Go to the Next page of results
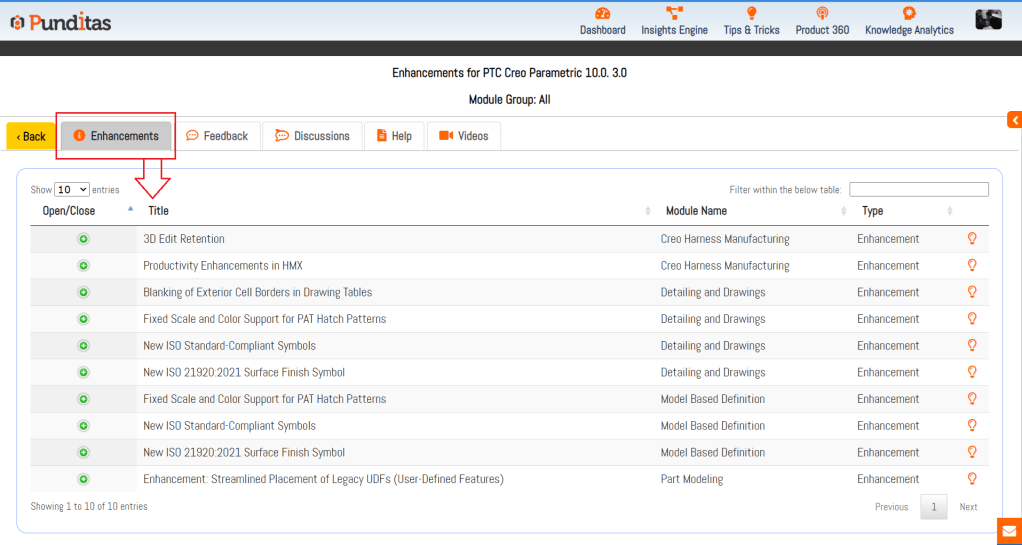This screenshot has width=1022, height=545. (968, 507)
